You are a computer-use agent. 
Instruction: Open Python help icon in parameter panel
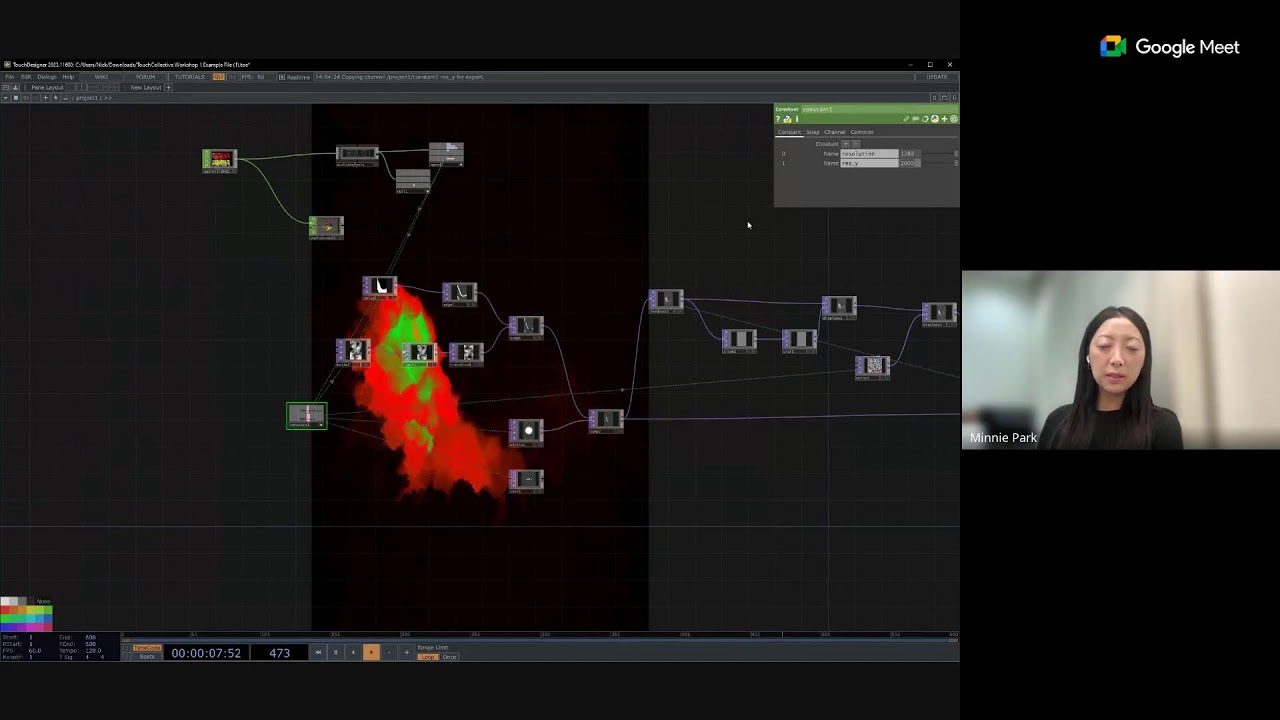787,119
